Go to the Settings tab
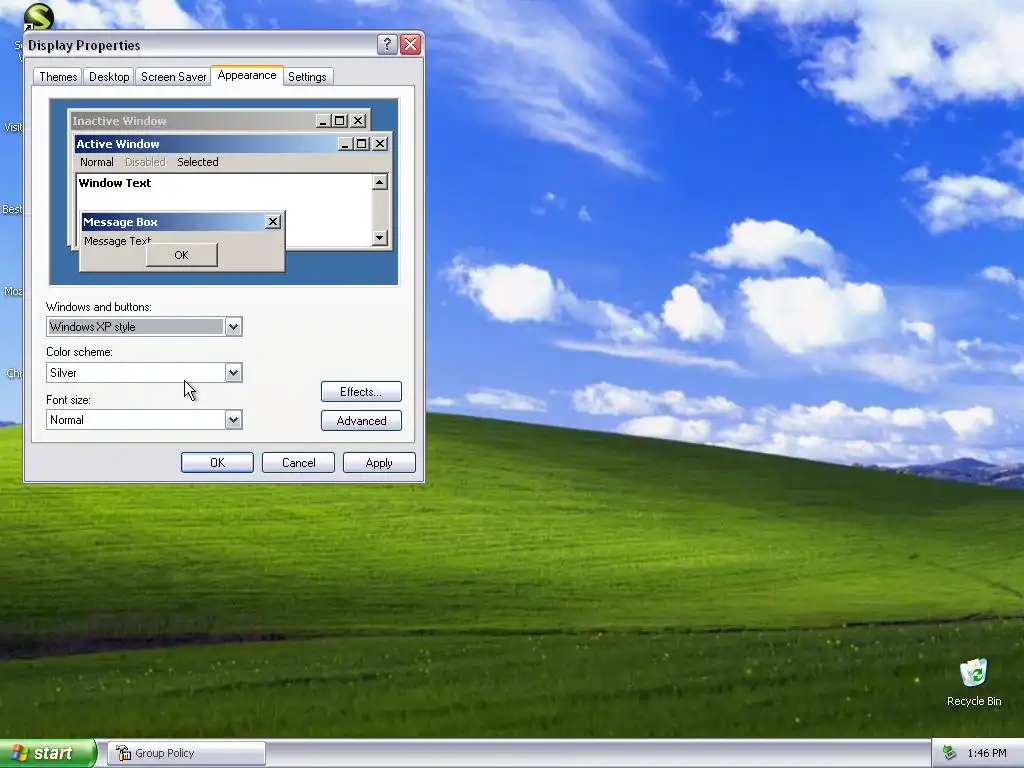The width and height of the screenshot is (1024, 768). click(x=307, y=77)
